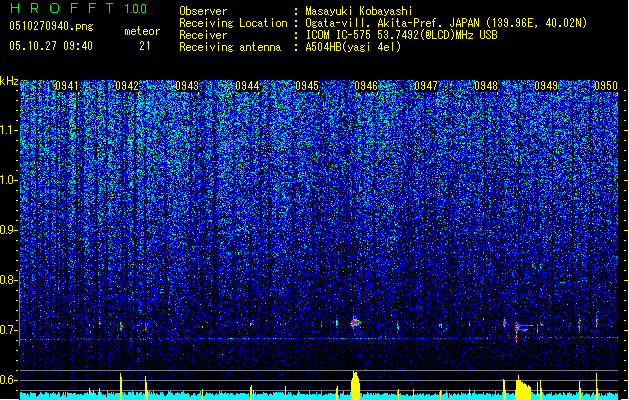The image size is (629, 400).
Task: Click the meteor count label
Action: pos(142,31)
